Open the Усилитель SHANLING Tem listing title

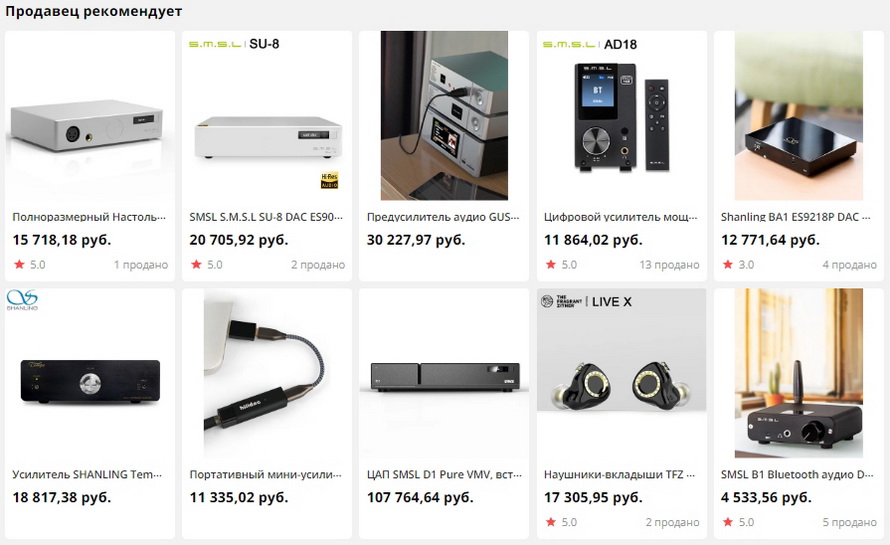coord(87,475)
